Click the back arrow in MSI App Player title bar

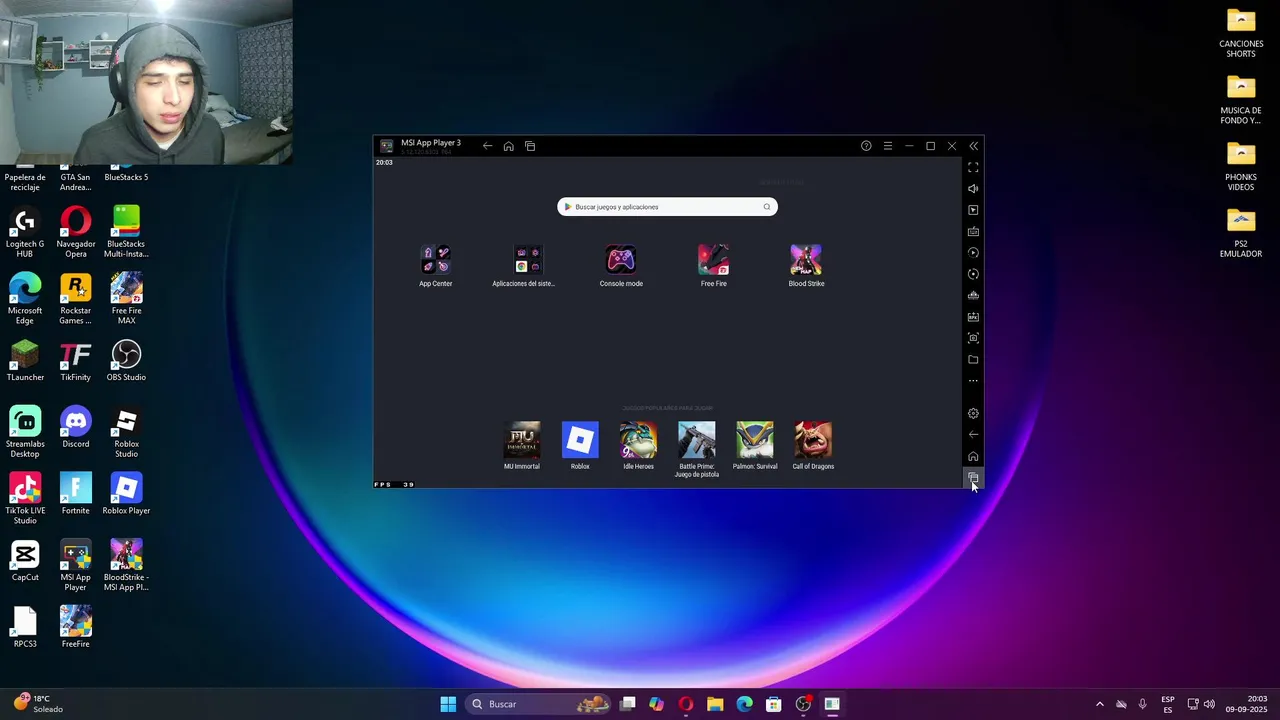point(487,146)
